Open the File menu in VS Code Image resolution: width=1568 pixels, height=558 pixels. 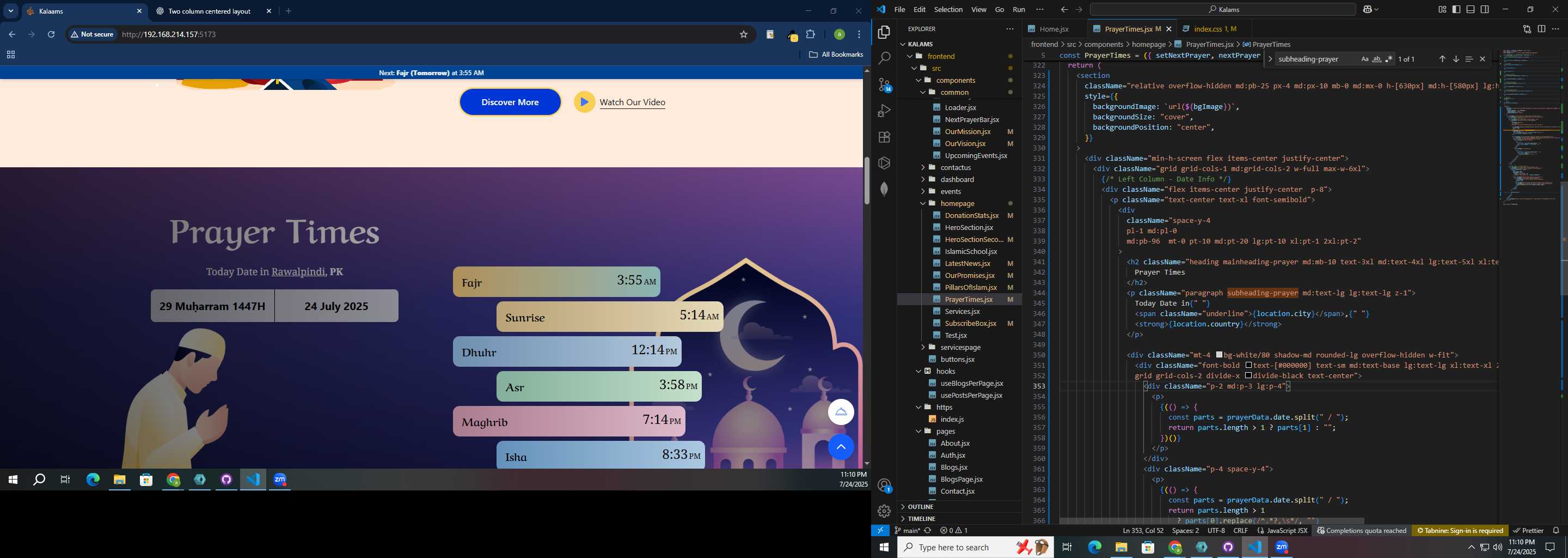[899, 10]
